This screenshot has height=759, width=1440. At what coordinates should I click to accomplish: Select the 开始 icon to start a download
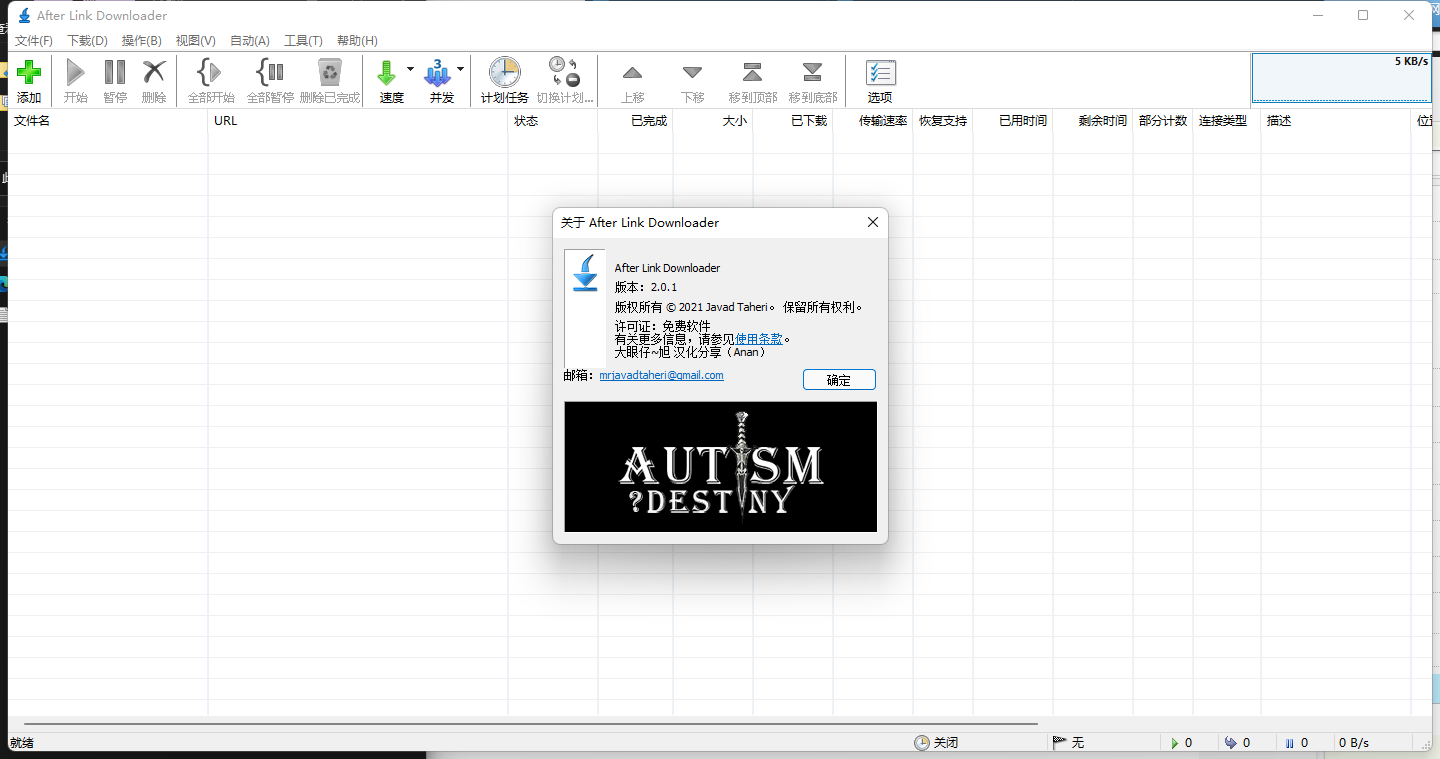coord(75,80)
